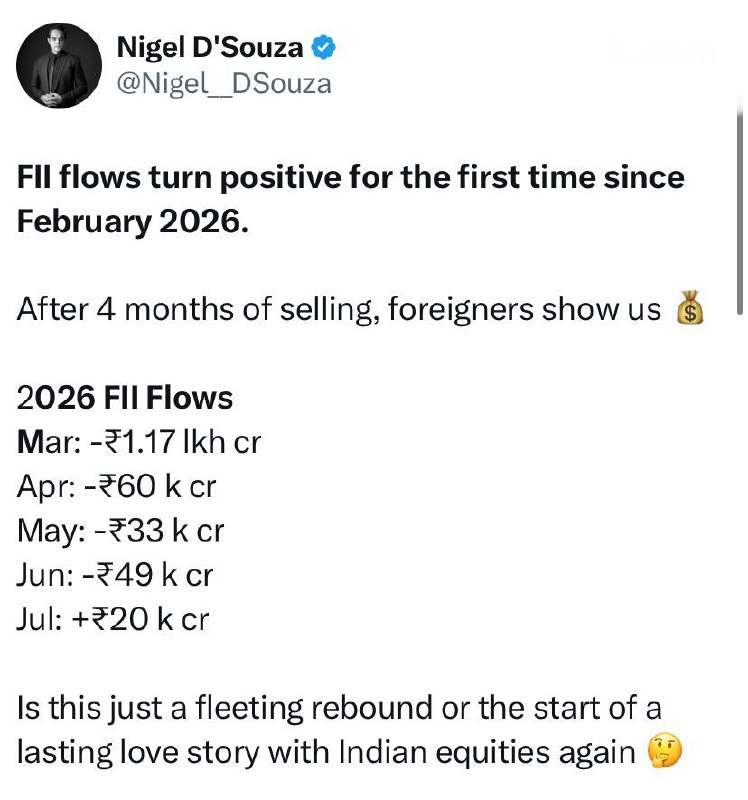This screenshot has height=800, width=748.
Task: Select the May: -₹33 k cr line
Action: click(120, 531)
